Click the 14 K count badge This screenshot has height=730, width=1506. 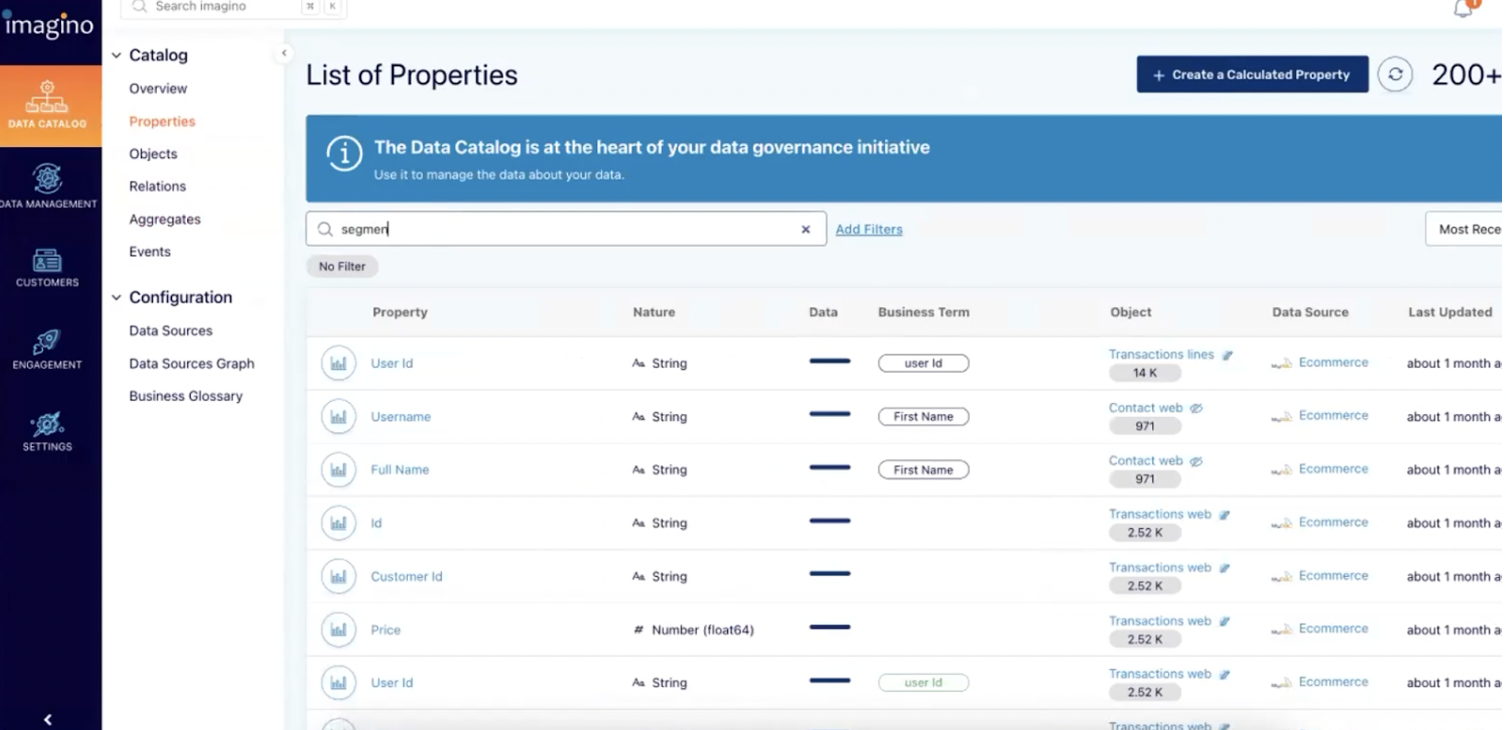click(x=1145, y=373)
